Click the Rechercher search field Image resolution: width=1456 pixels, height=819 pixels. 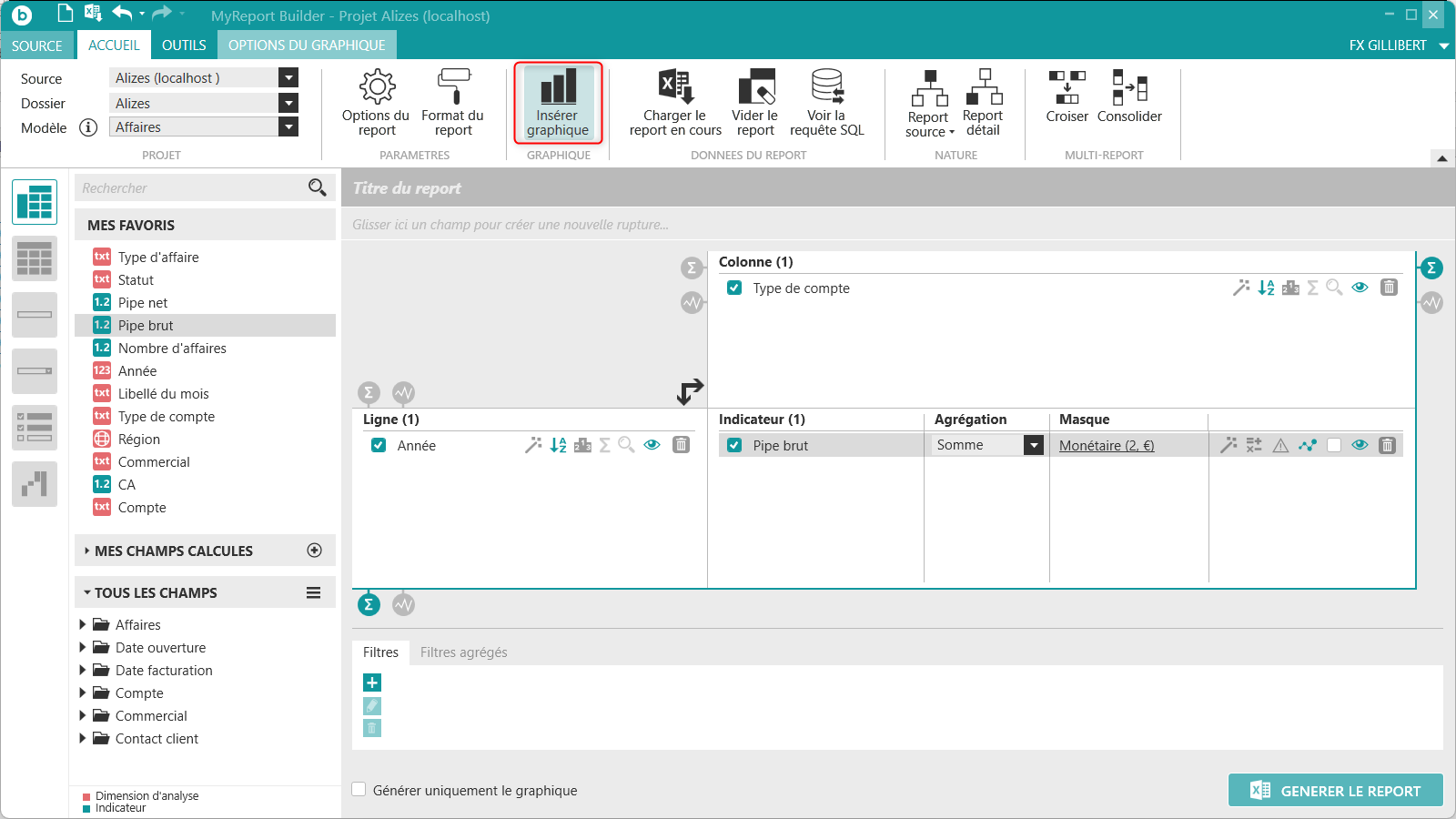[x=191, y=188]
